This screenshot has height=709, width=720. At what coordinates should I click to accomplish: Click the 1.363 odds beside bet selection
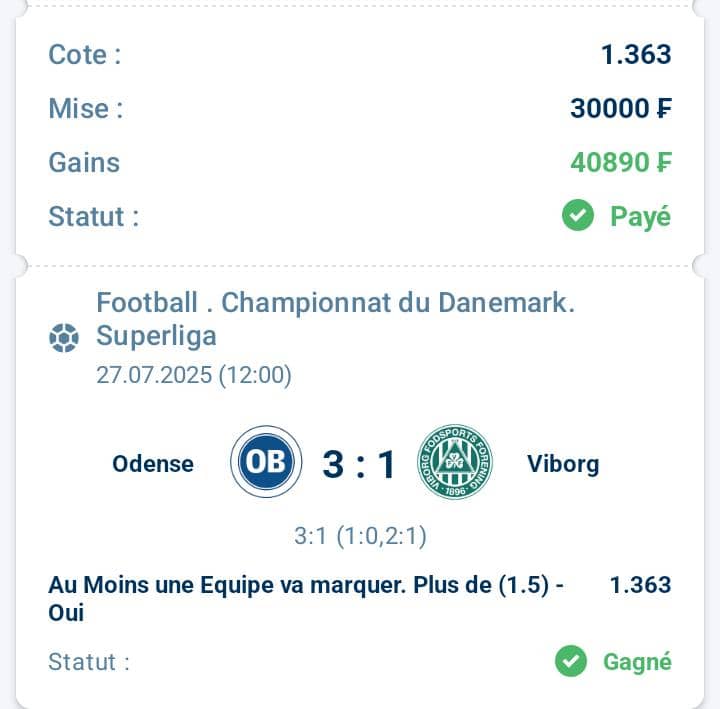pos(641,585)
